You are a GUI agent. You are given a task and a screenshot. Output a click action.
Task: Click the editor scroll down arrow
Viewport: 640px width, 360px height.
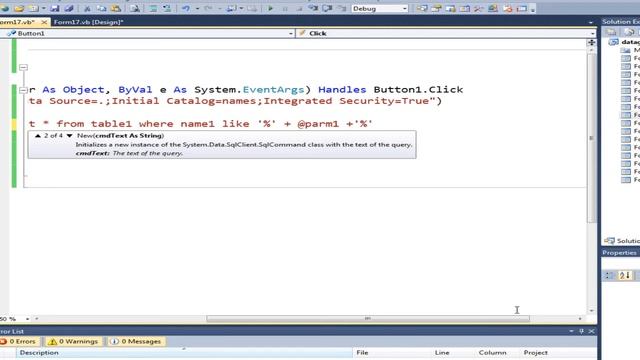point(591,311)
